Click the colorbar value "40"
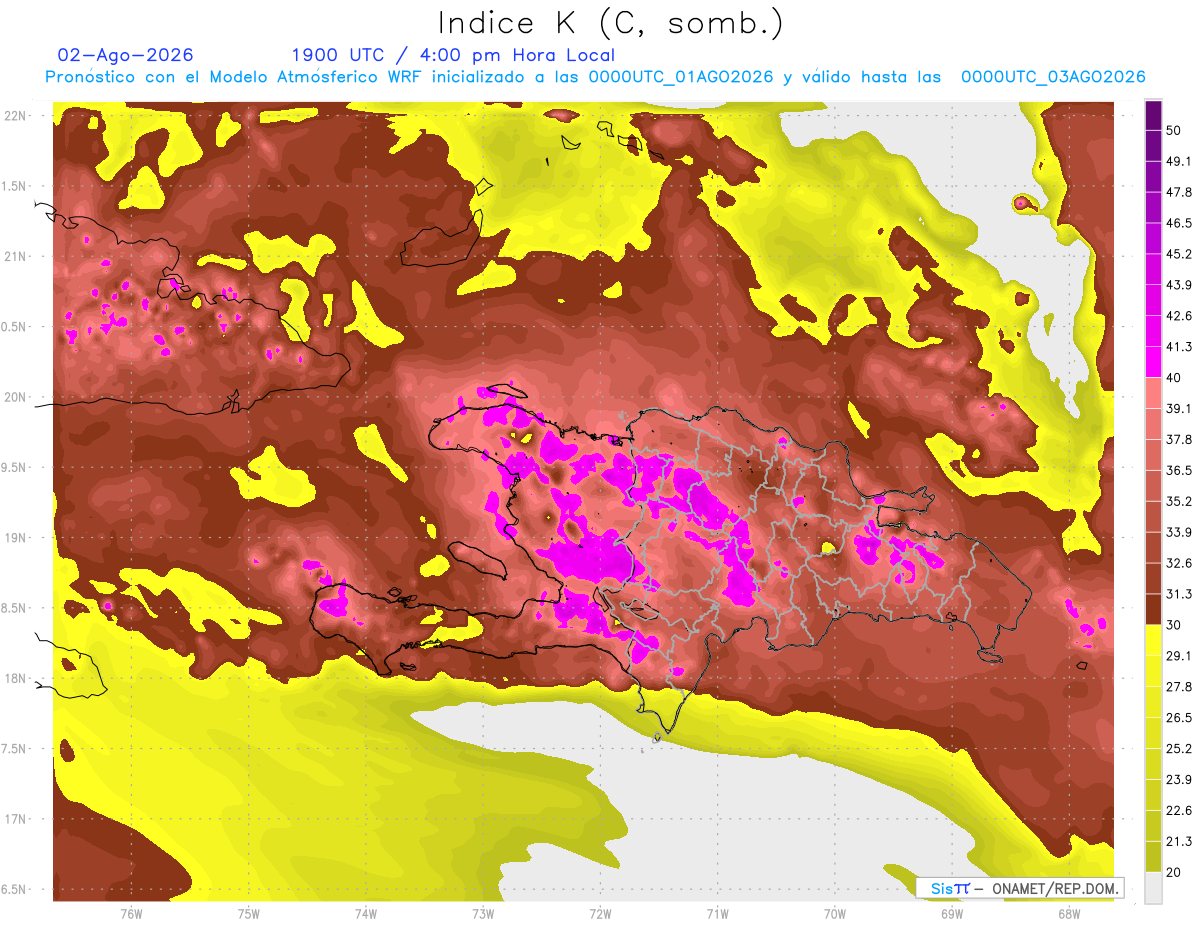This screenshot has width=1200, height=927. [1176, 377]
